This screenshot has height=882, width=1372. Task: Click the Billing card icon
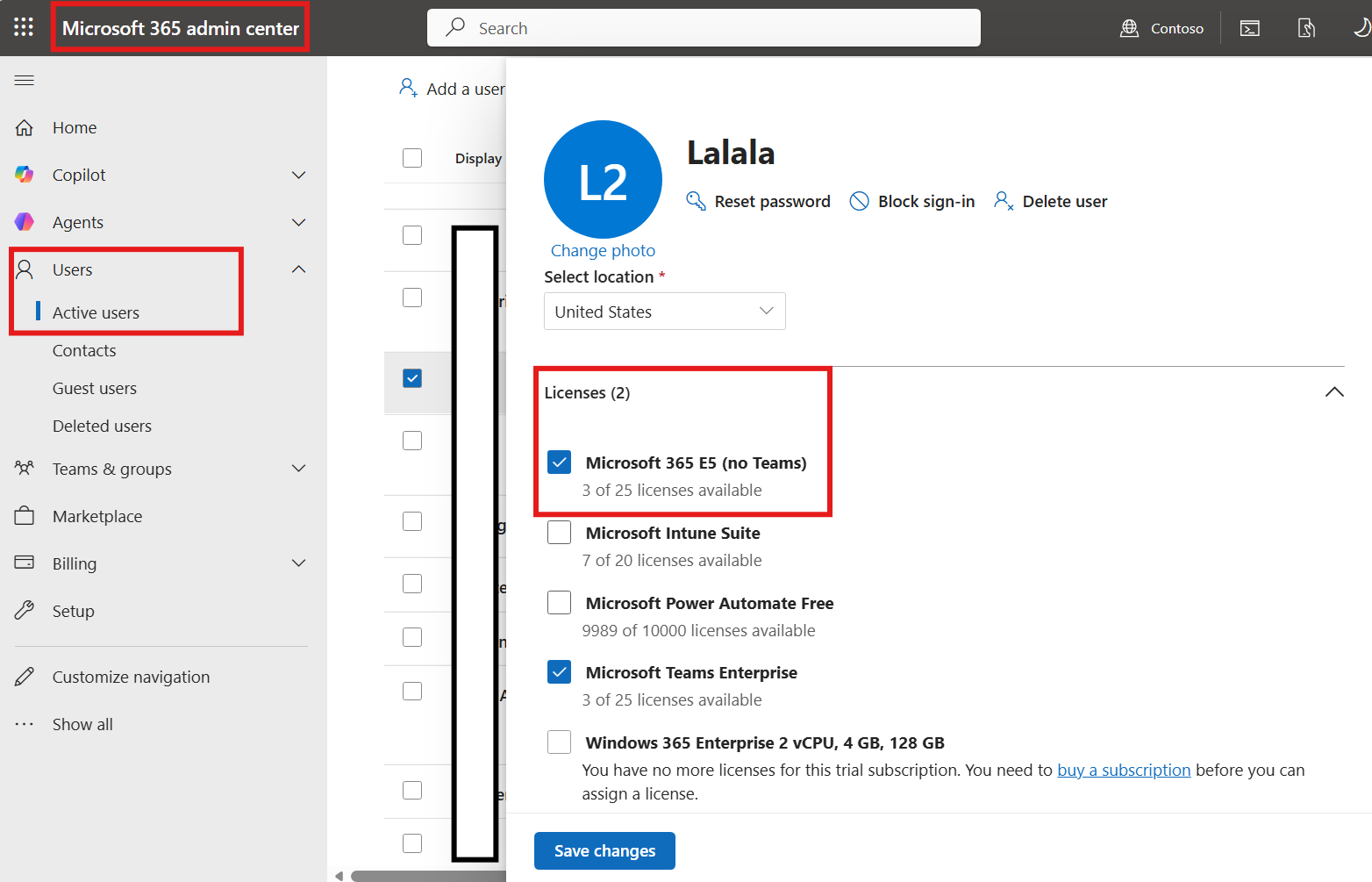[25, 563]
